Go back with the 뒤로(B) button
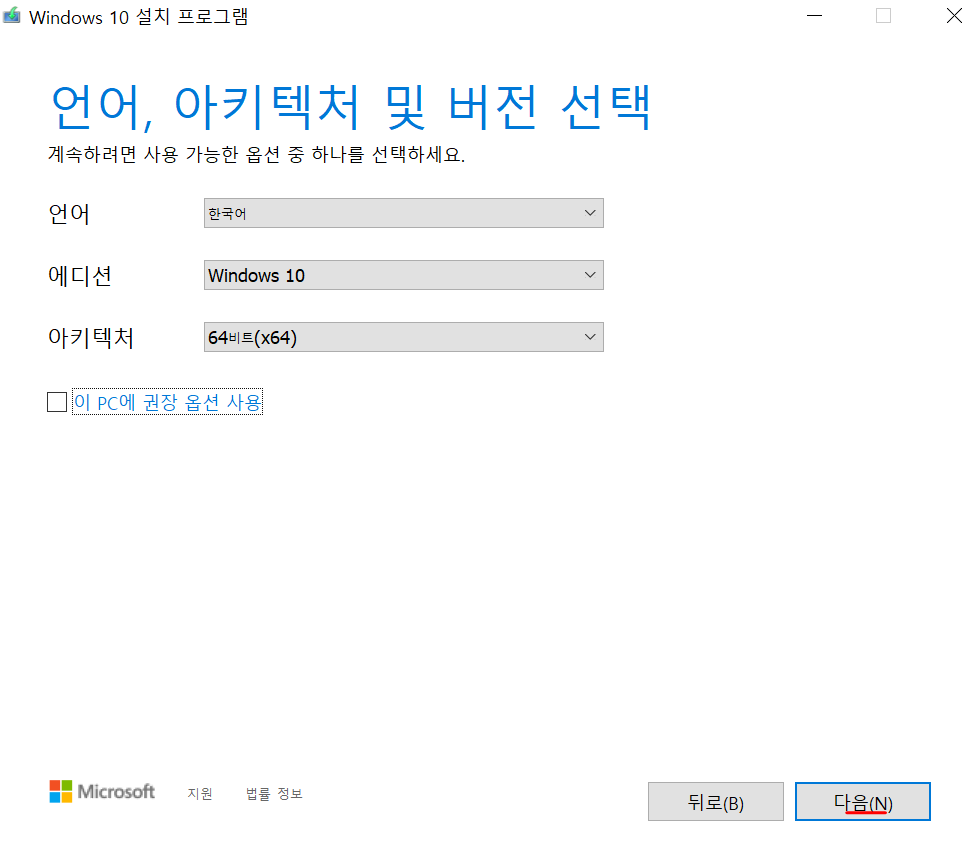965x851 pixels. (716, 802)
